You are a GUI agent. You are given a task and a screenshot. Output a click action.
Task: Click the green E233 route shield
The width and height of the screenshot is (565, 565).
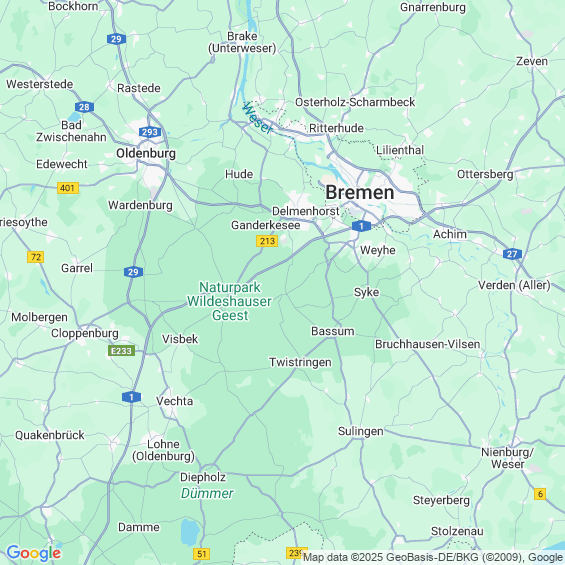tap(121, 351)
